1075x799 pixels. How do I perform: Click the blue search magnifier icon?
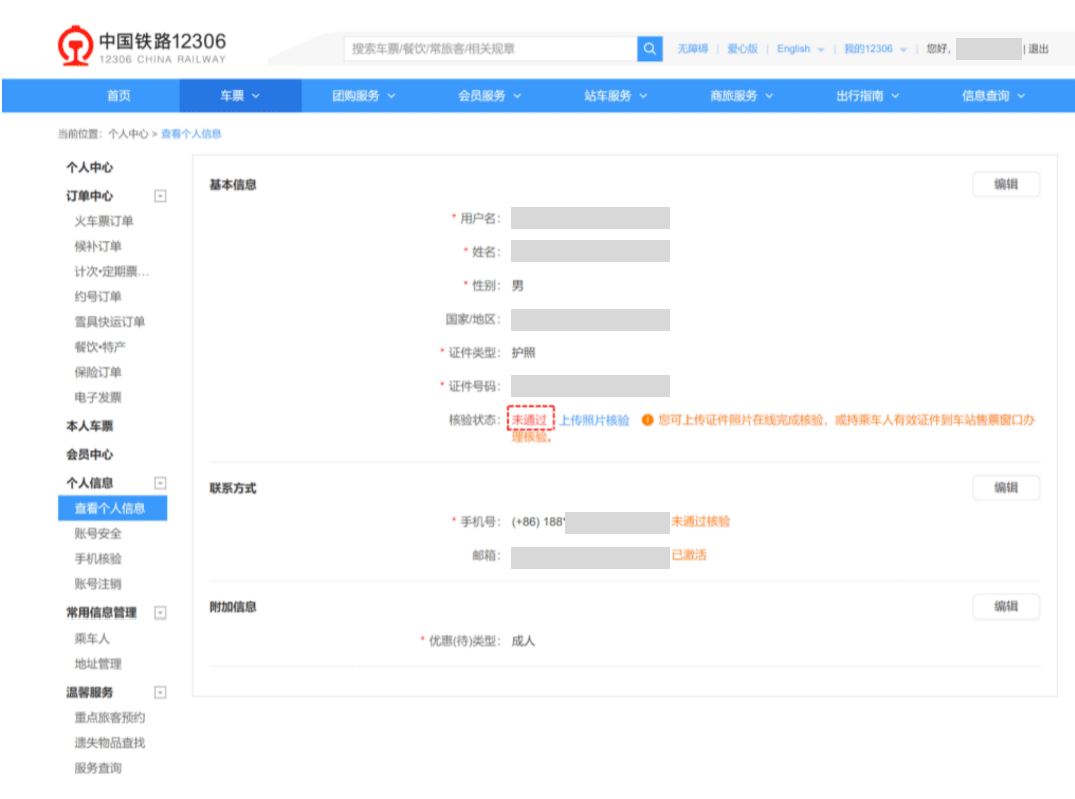coord(650,48)
